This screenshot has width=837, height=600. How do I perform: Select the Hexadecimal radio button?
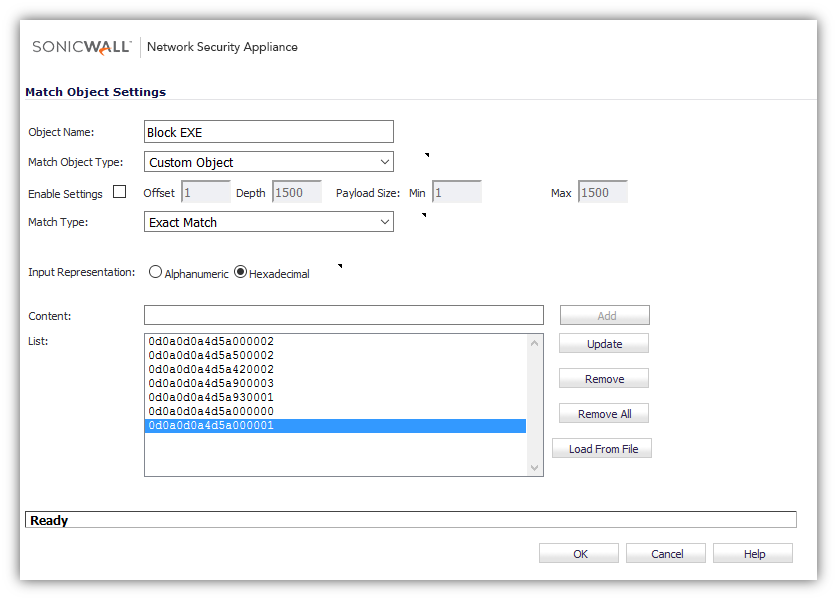pos(240,272)
